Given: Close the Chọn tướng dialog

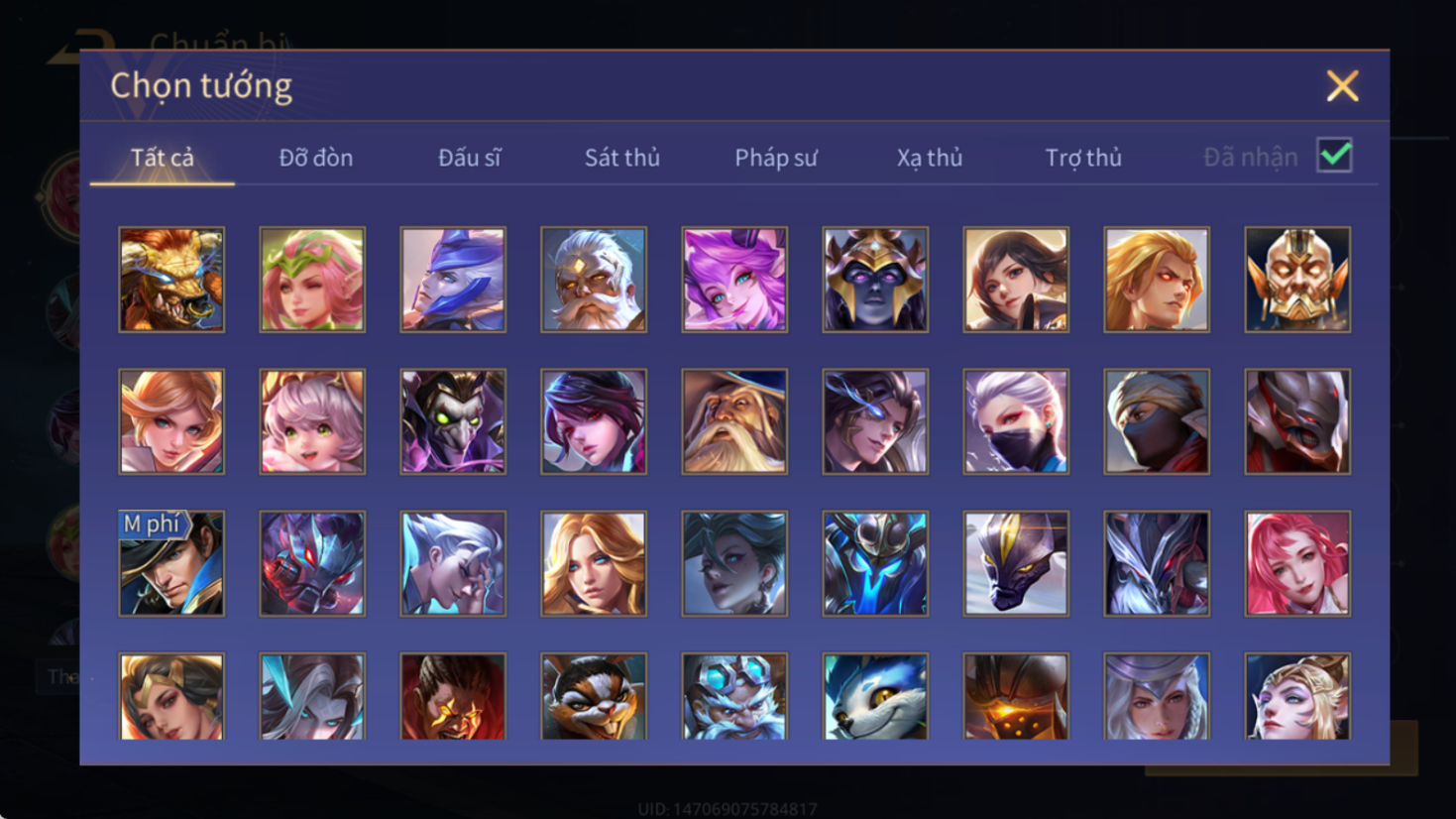Looking at the screenshot, I should coord(1342,86).
